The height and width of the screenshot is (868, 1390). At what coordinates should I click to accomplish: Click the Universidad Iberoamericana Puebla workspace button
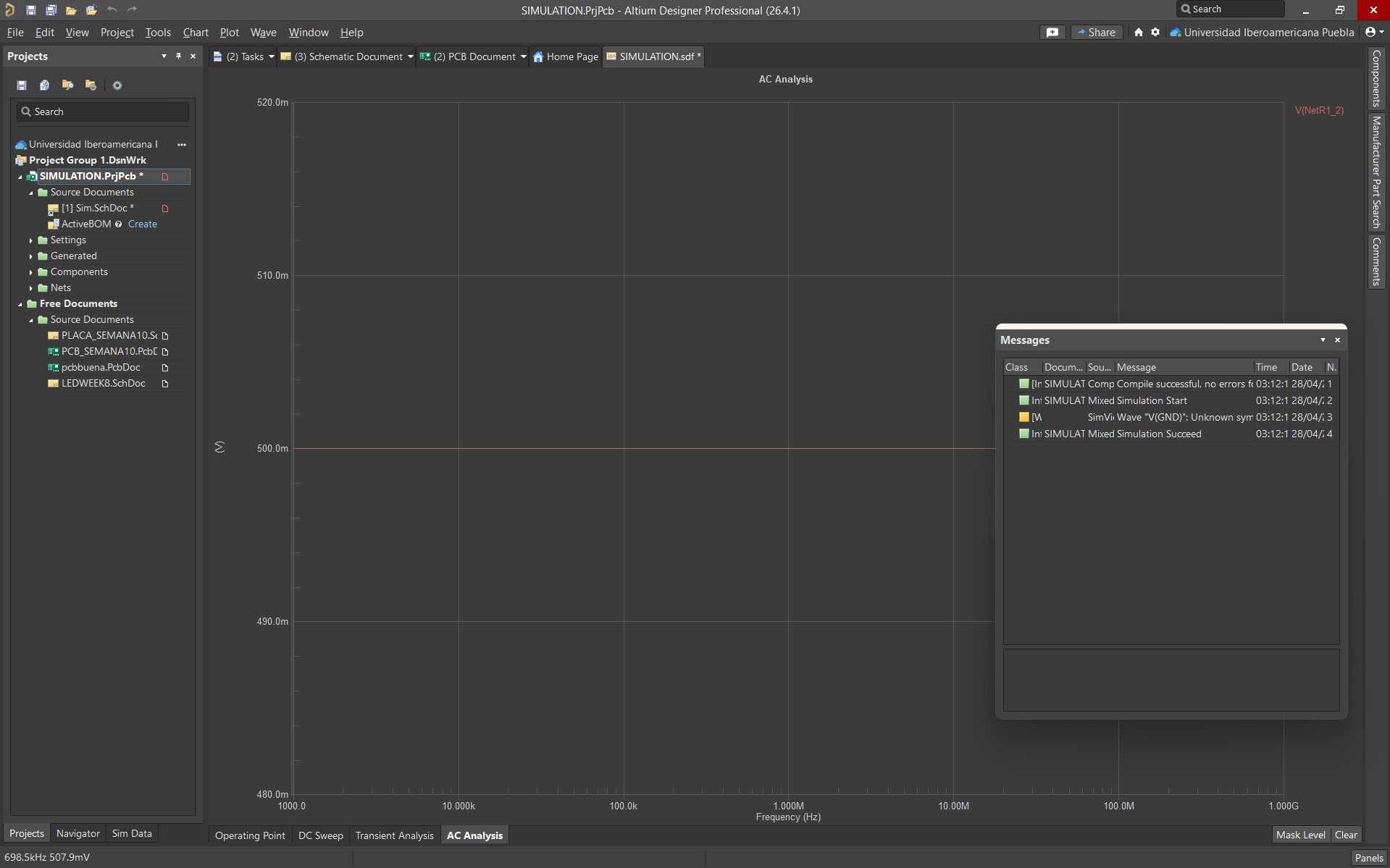click(x=1262, y=33)
